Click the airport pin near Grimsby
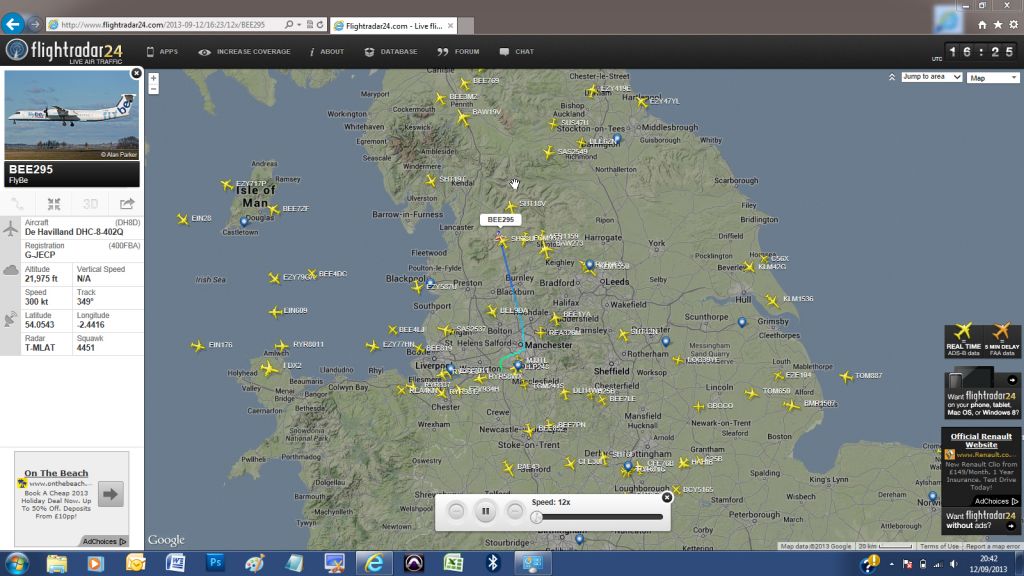This screenshot has height=576, width=1024. point(742,322)
